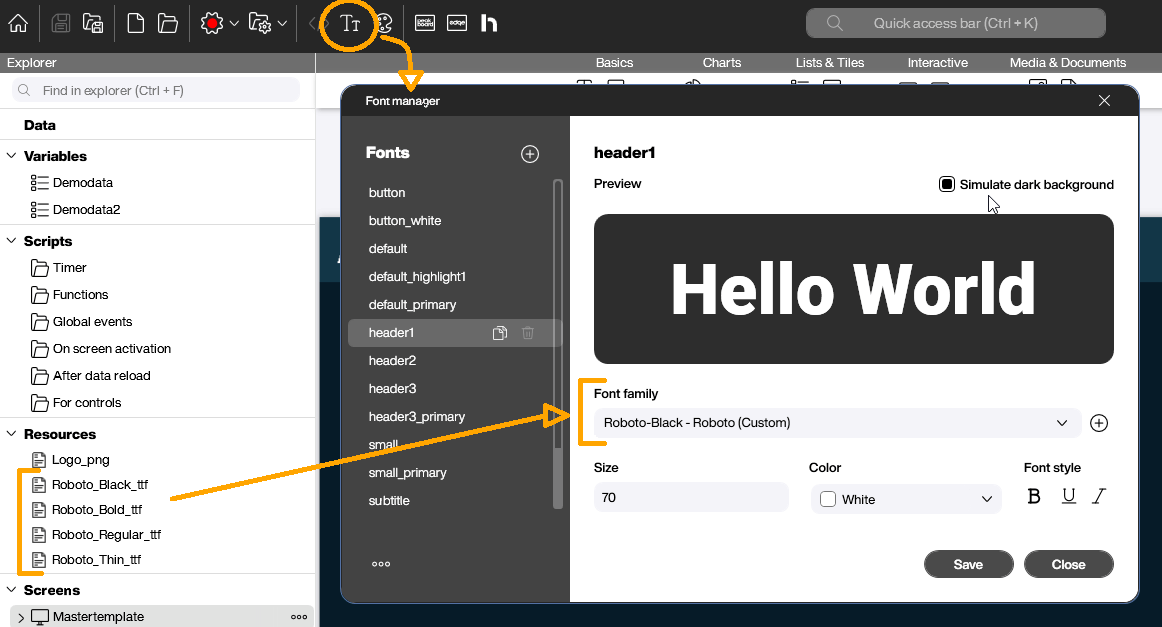Switch to the Interactive category tab
Viewport: 1162px width, 627px height.
point(936,62)
